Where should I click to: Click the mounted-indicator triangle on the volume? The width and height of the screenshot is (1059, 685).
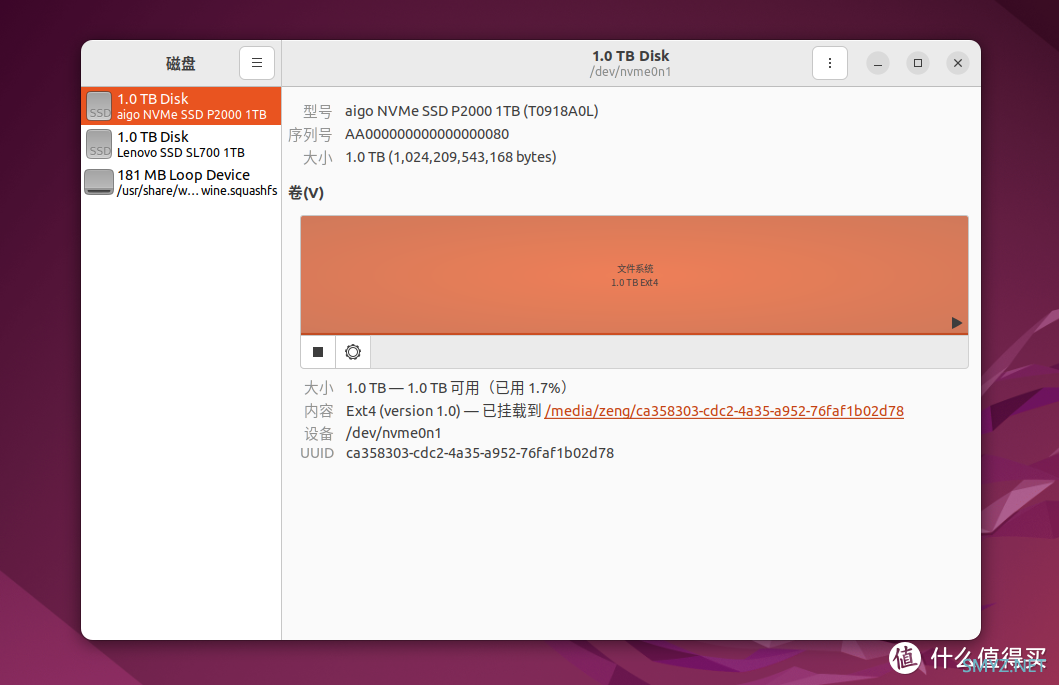956,323
